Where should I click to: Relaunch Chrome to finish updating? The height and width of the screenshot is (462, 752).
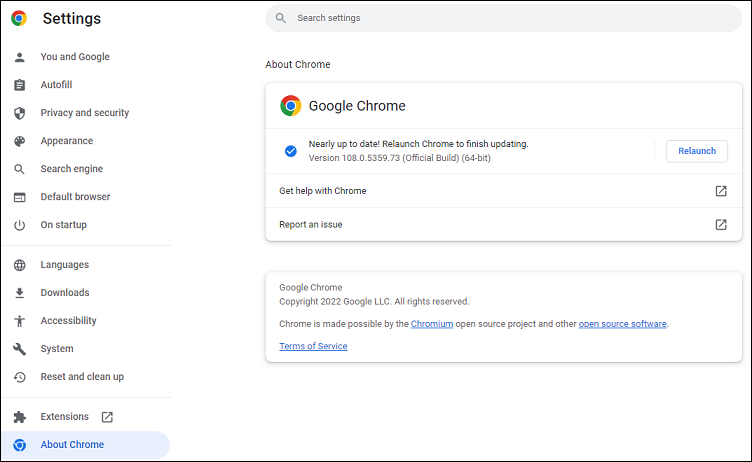696,151
